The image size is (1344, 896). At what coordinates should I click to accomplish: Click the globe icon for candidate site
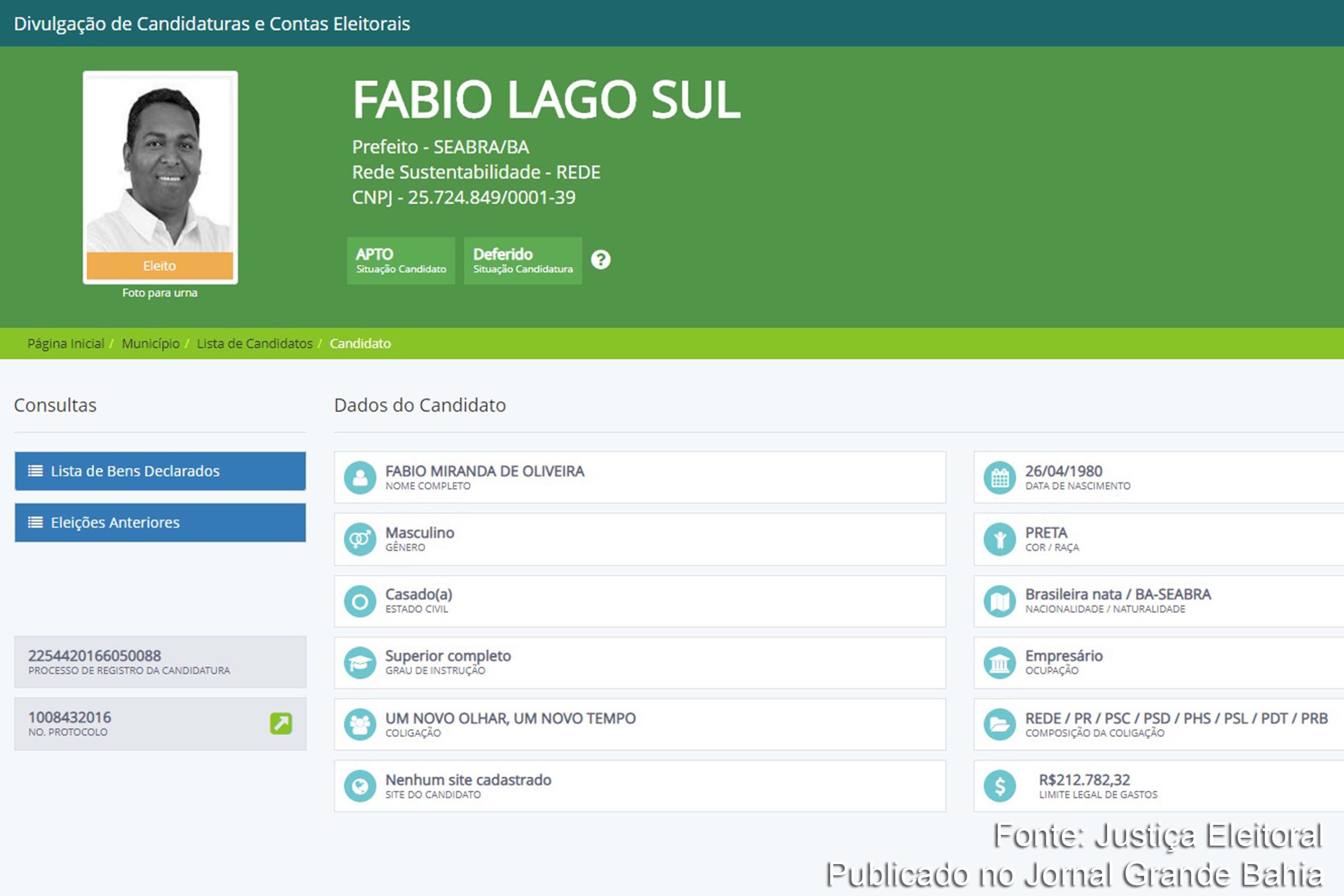(360, 786)
